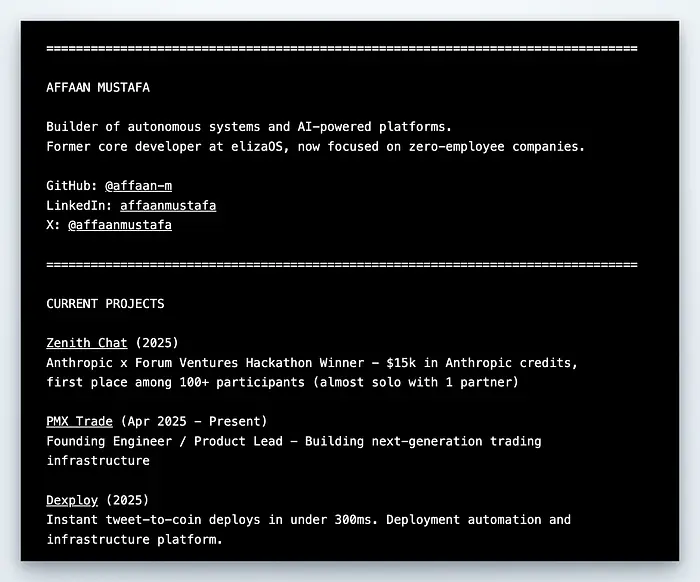Click the separator line above CURRENT PROJECTS
Image resolution: width=700 pixels, height=582 pixels.
pyautogui.click(x=341, y=264)
